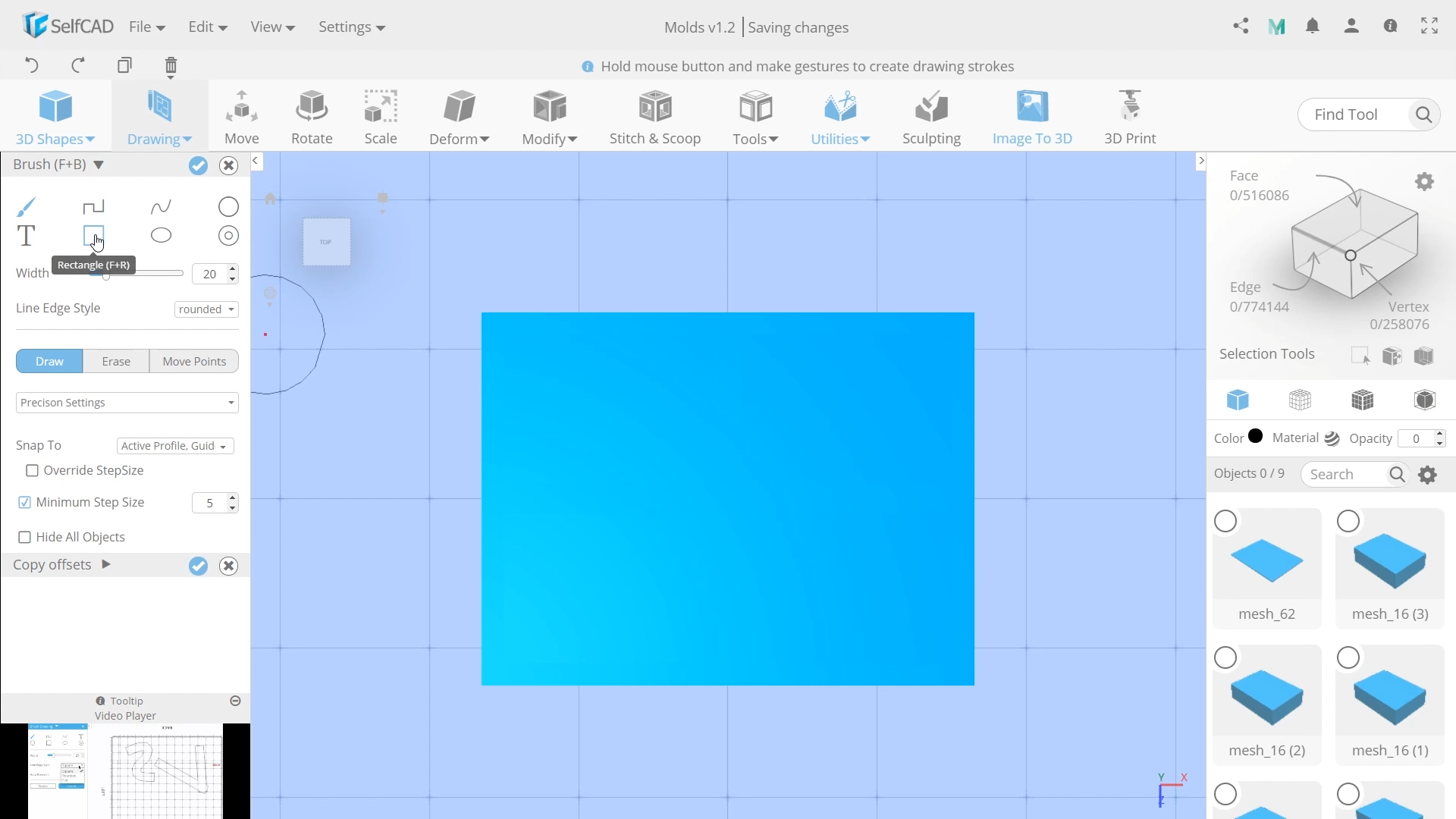Select the mesh_16 (3) object circle

(x=1348, y=522)
